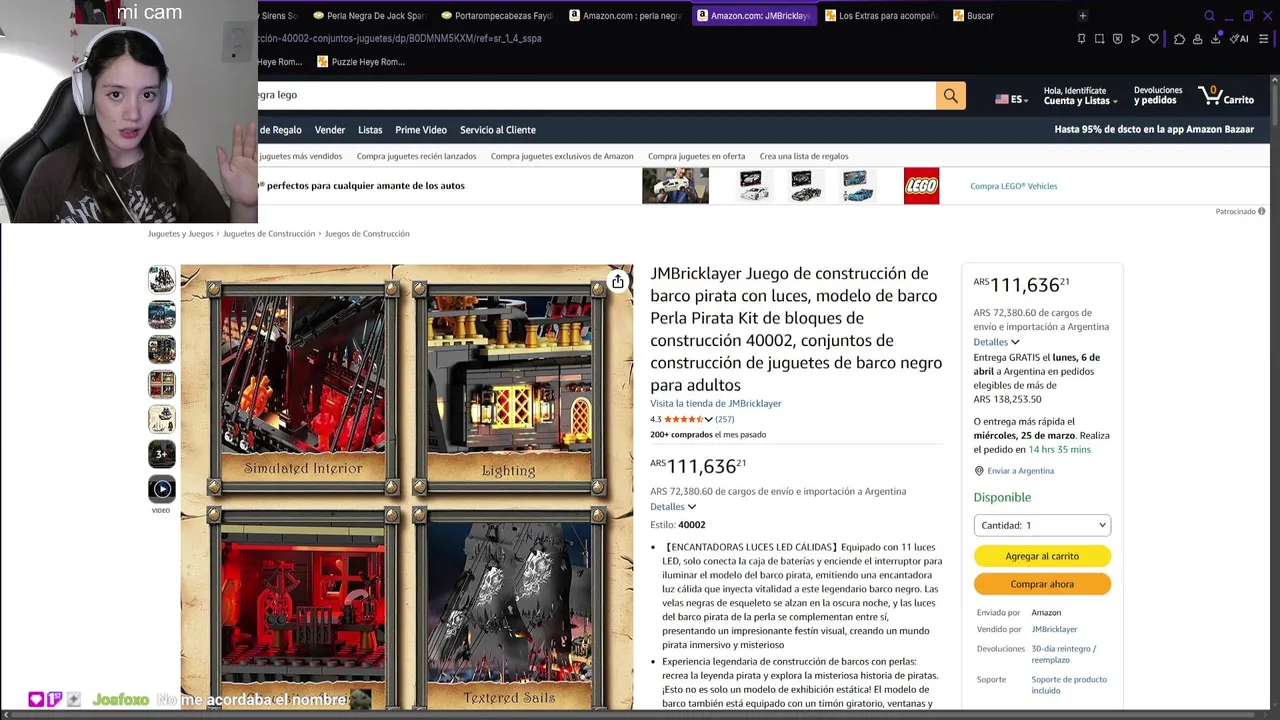
Task: Open the browser extensions cube icon
Action: 1179,39
